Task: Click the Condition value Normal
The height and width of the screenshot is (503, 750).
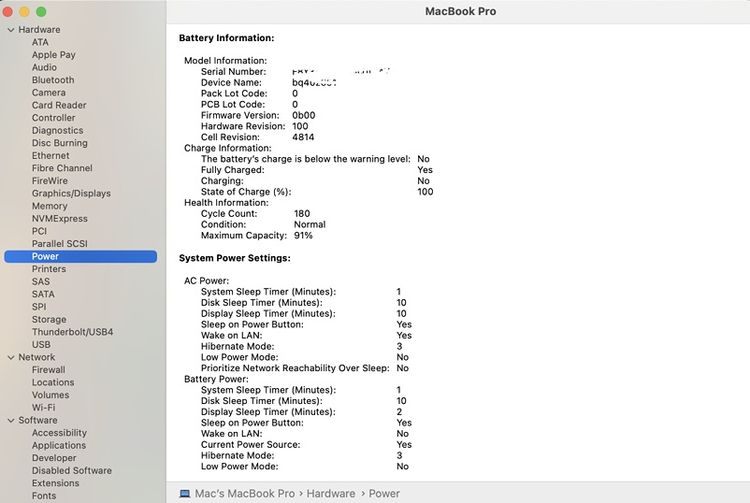Action: (309, 225)
